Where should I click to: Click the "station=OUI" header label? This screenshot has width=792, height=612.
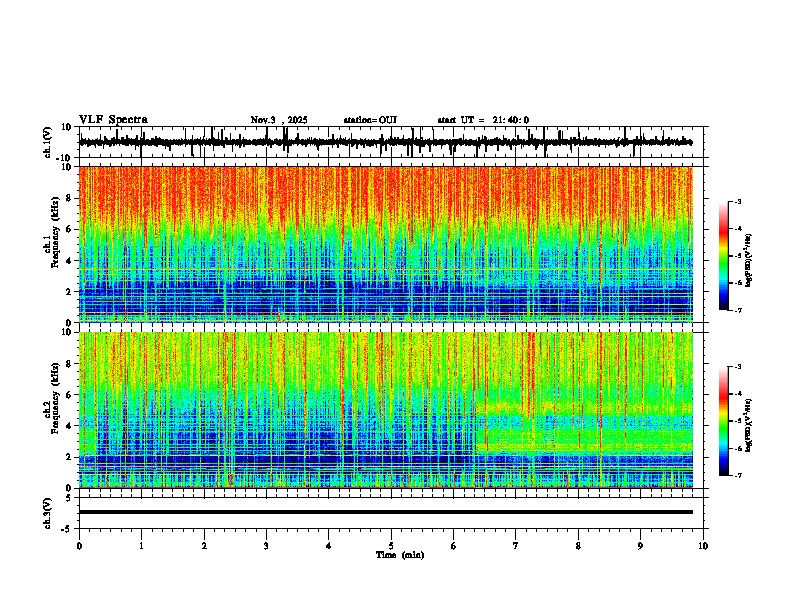point(370,120)
